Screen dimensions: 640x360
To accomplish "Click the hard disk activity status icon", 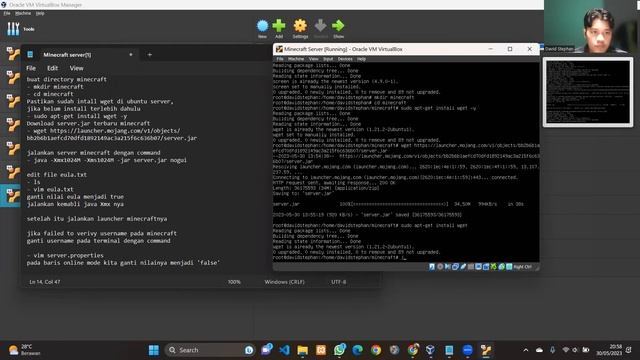I will coord(432,267).
